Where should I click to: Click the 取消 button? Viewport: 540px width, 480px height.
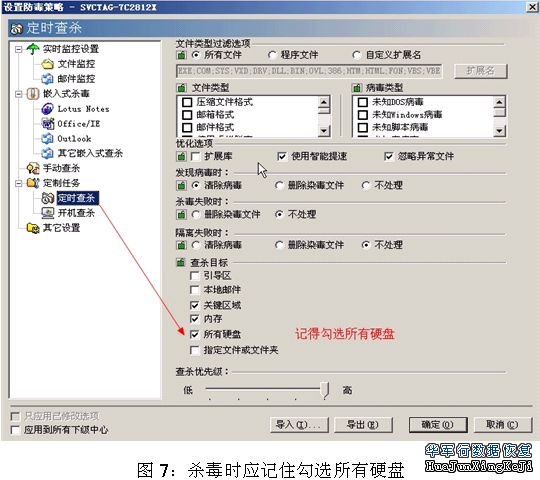[502, 425]
